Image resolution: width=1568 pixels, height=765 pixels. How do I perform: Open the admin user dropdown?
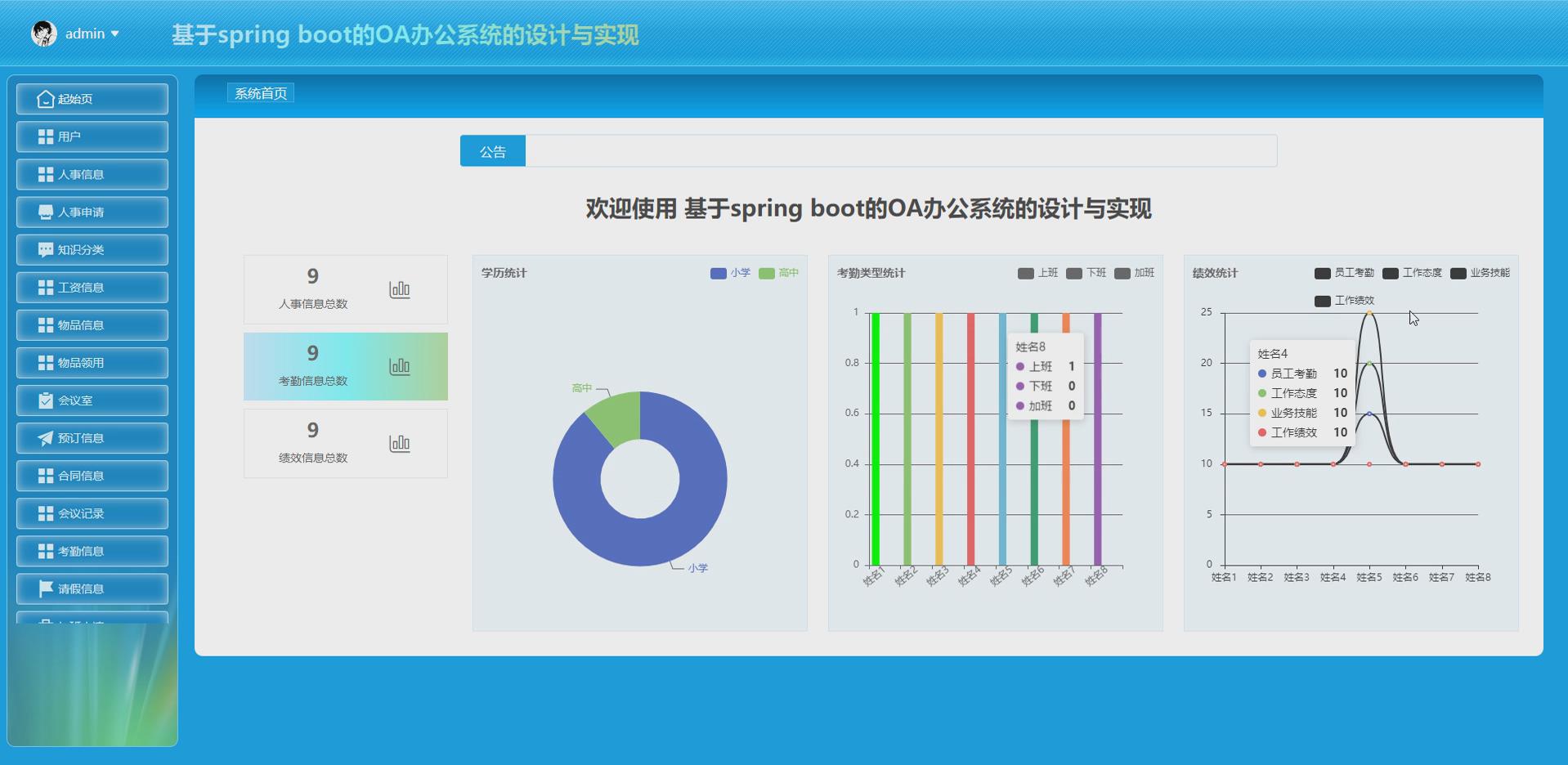pyautogui.click(x=92, y=34)
